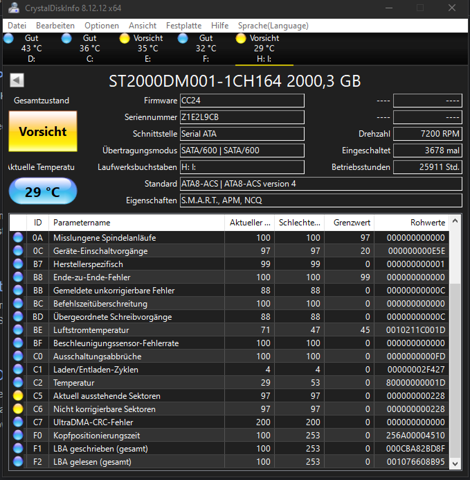Select drive H: I: yellow caution orb
The image size is (470, 480).
(x=241, y=38)
